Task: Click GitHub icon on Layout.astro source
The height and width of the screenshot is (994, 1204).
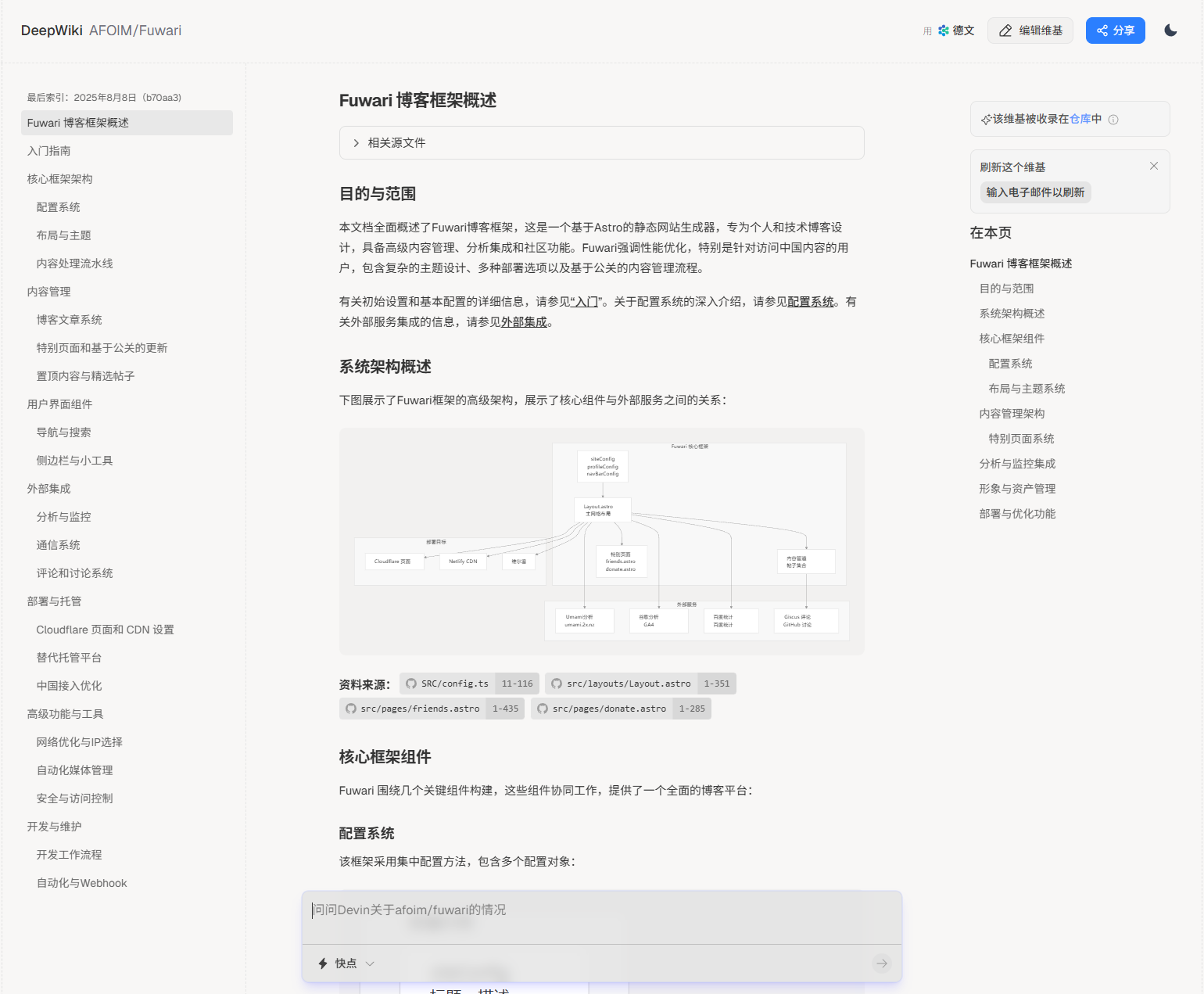Action: coord(557,684)
